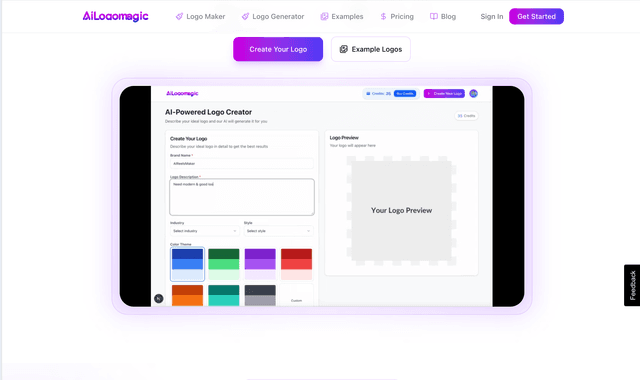Click the large Create Your Logo button
640x380 pixels.
click(278, 49)
